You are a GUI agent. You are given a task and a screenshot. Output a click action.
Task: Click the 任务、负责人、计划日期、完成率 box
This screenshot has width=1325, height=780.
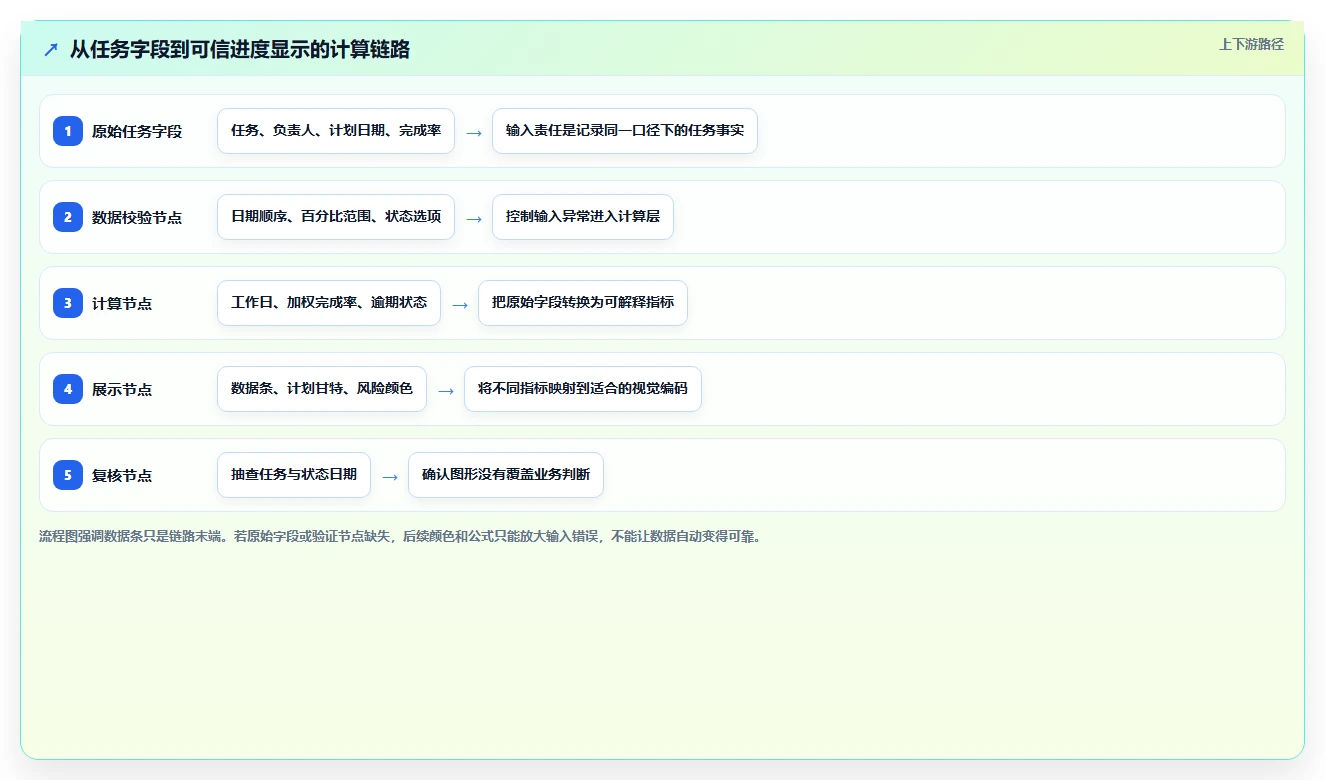tap(336, 131)
